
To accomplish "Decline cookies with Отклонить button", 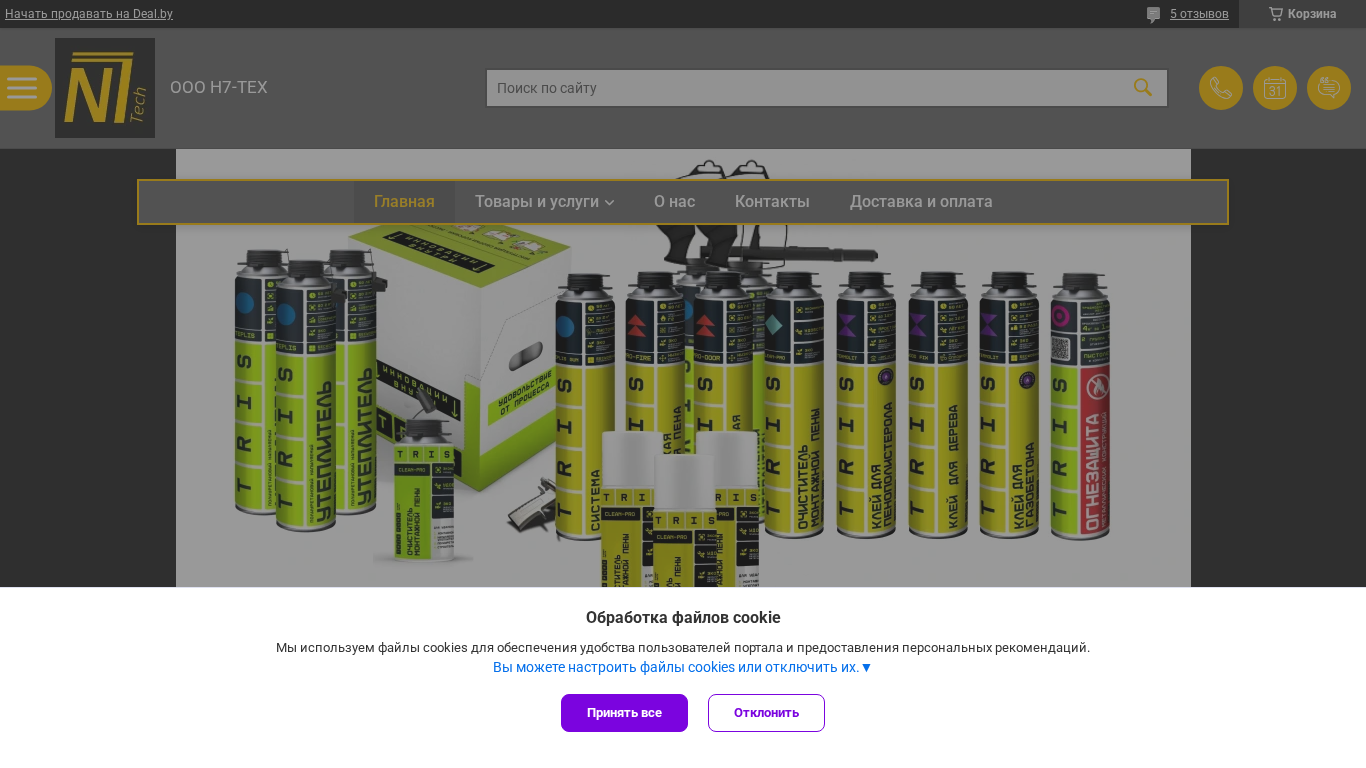I will tap(766, 713).
